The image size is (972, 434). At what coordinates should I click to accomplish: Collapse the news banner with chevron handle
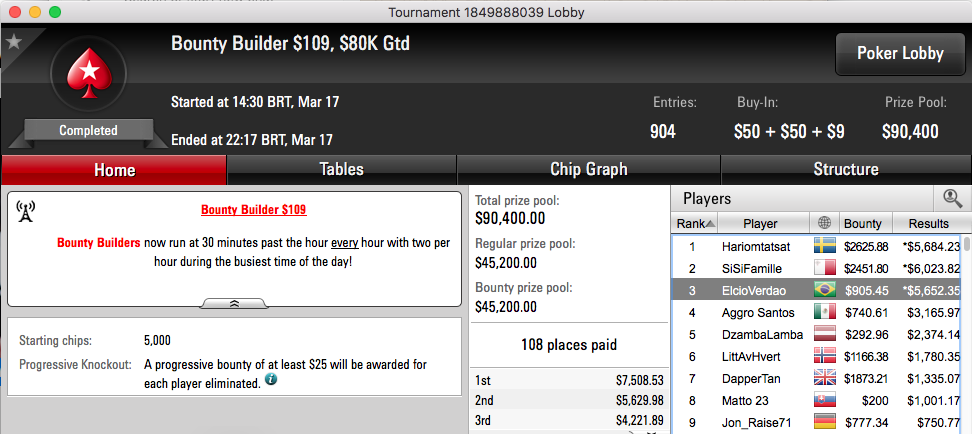(x=234, y=303)
